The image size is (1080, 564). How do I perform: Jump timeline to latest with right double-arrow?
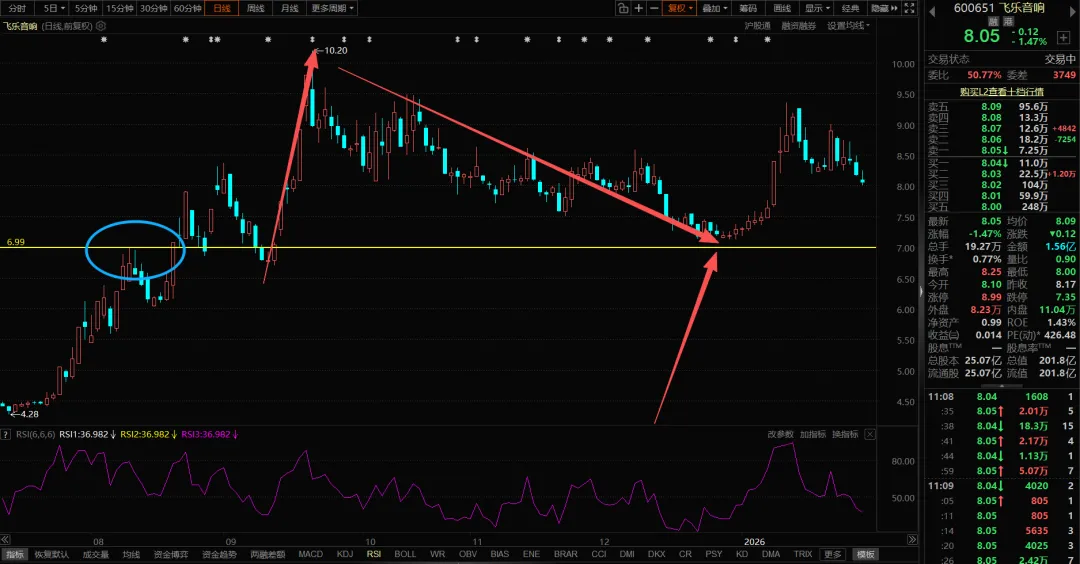click(x=913, y=540)
